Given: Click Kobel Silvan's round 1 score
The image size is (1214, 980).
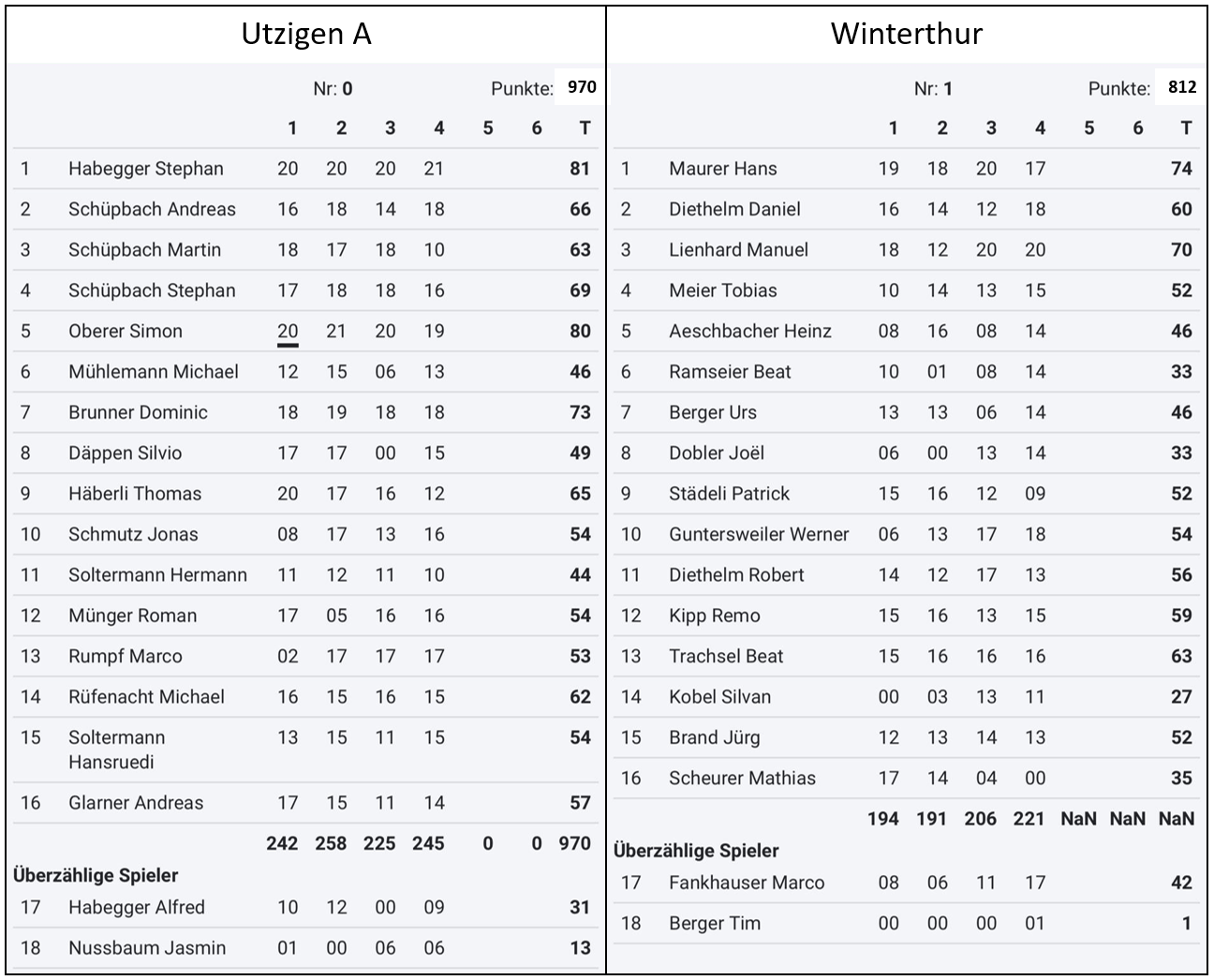Looking at the screenshot, I should click(888, 697).
